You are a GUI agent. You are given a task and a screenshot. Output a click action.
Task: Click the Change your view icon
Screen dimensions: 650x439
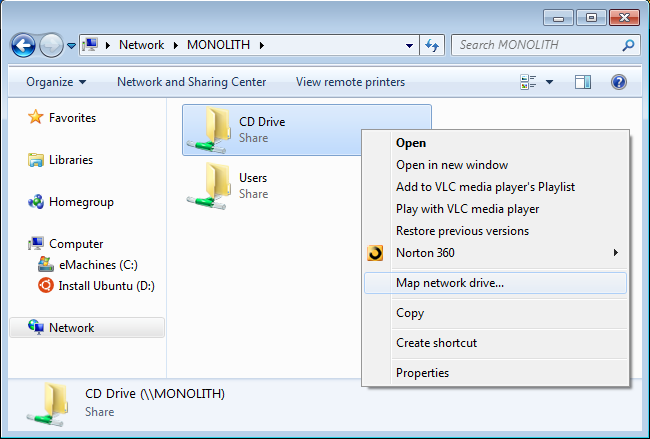pos(529,82)
